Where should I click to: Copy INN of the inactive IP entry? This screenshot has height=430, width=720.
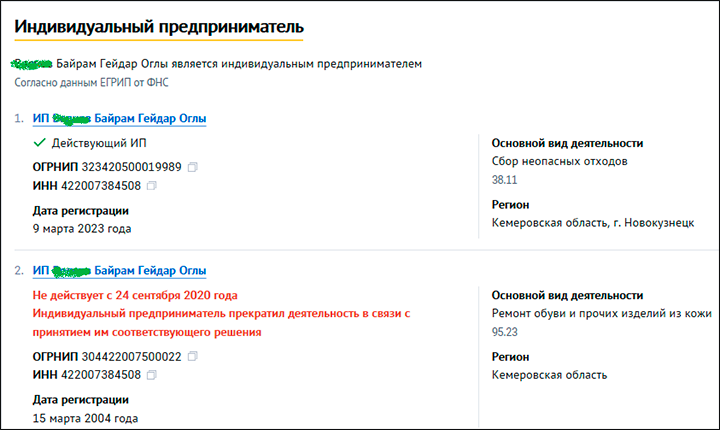pyautogui.click(x=151, y=375)
